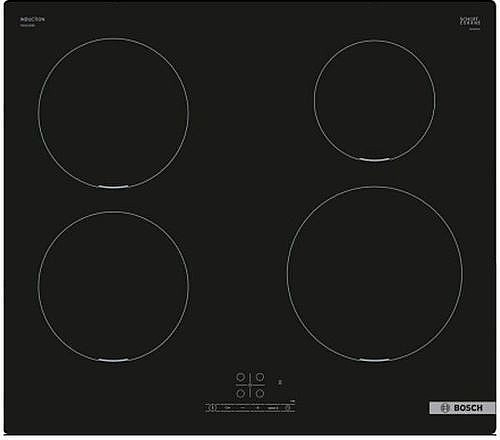Tap the middle marker on the power slider
The height and width of the screenshot is (440, 500).
tap(257, 408)
